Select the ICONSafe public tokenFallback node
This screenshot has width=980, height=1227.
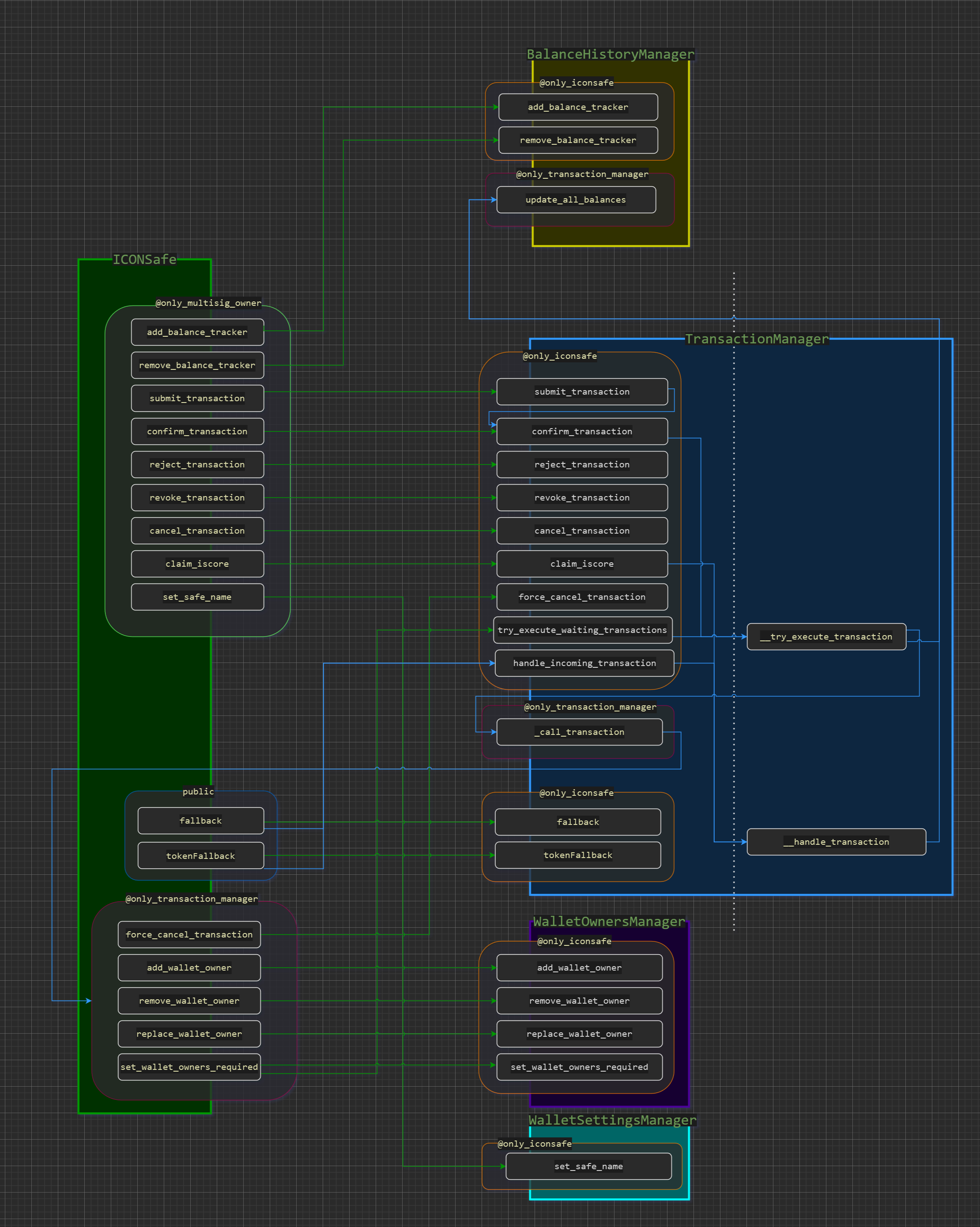(x=201, y=856)
